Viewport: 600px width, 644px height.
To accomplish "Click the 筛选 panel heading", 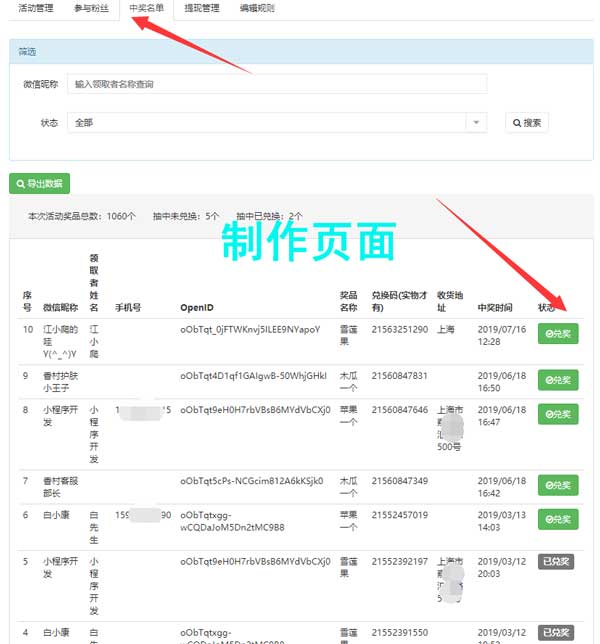I will [27, 52].
